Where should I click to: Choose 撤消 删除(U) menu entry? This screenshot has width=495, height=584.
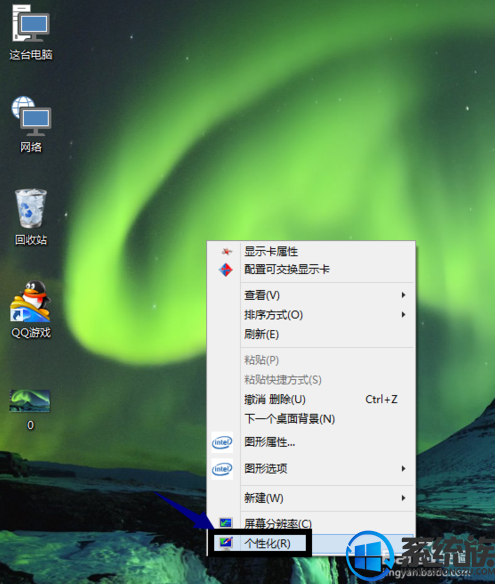tap(311, 400)
